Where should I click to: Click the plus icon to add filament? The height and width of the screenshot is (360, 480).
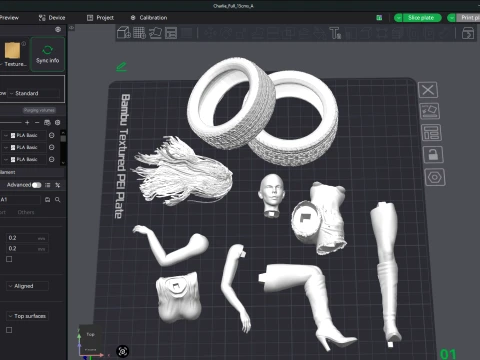click(27, 123)
